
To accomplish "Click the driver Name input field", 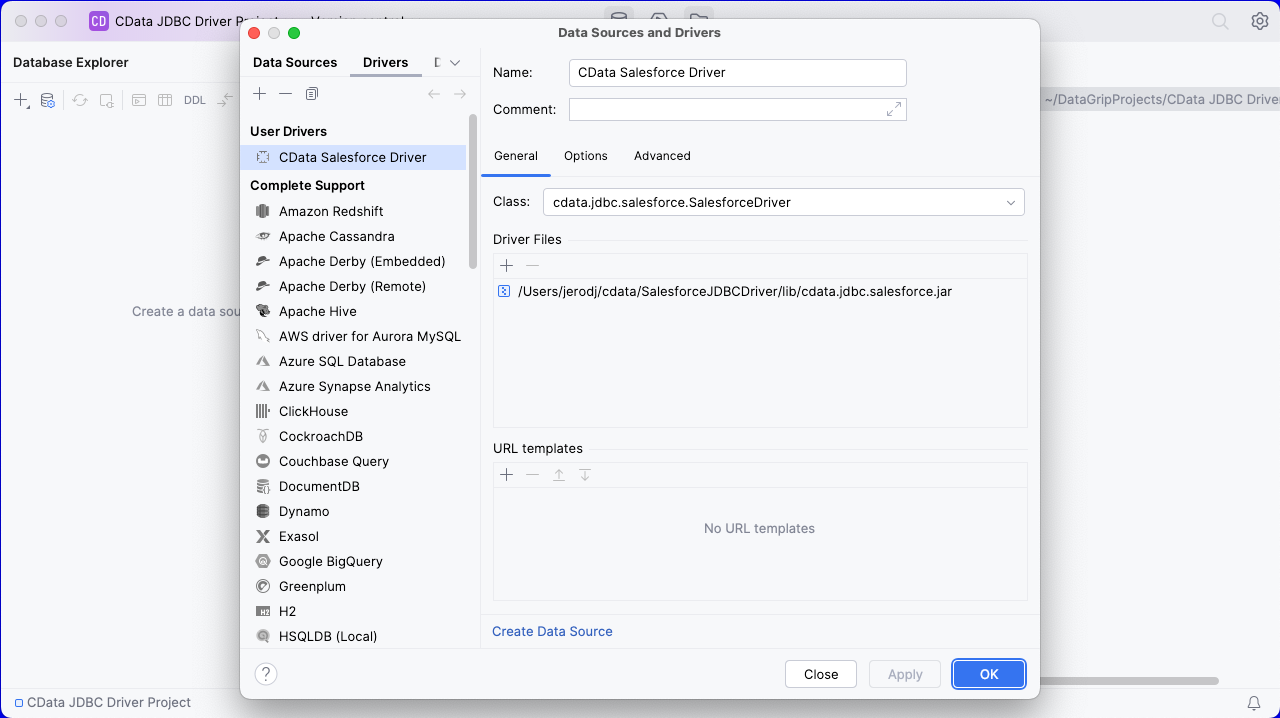I will [737, 73].
